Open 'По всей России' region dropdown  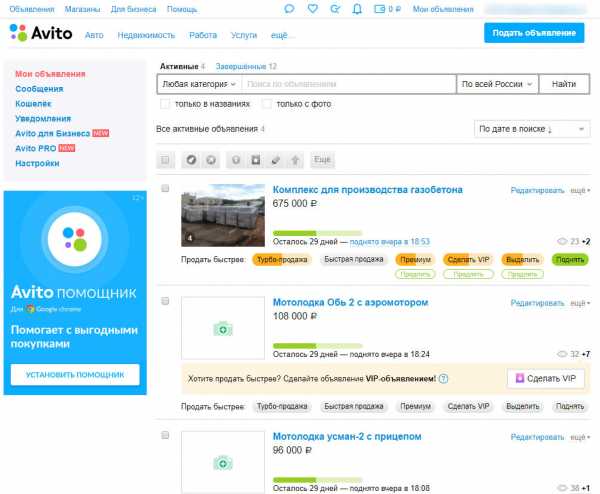[497, 84]
